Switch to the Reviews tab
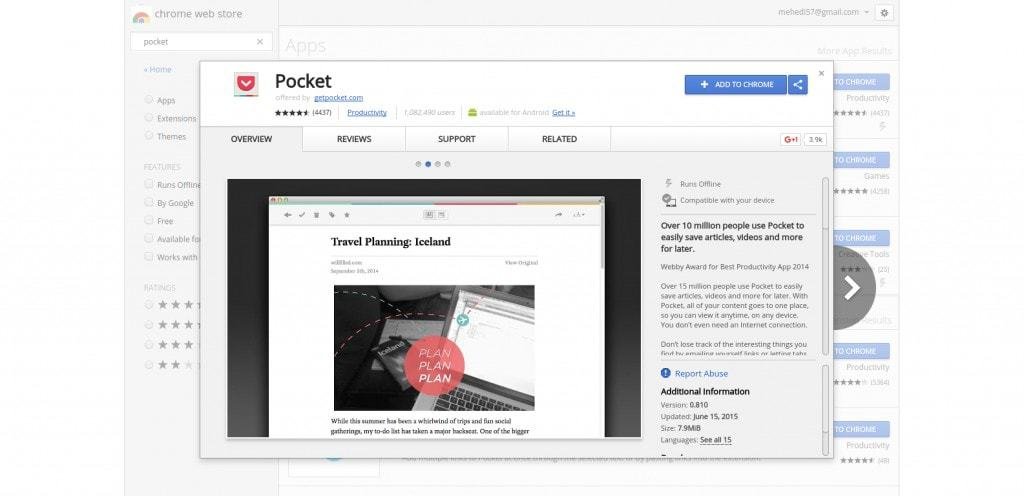 pyautogui.click(x=354, y=139)
